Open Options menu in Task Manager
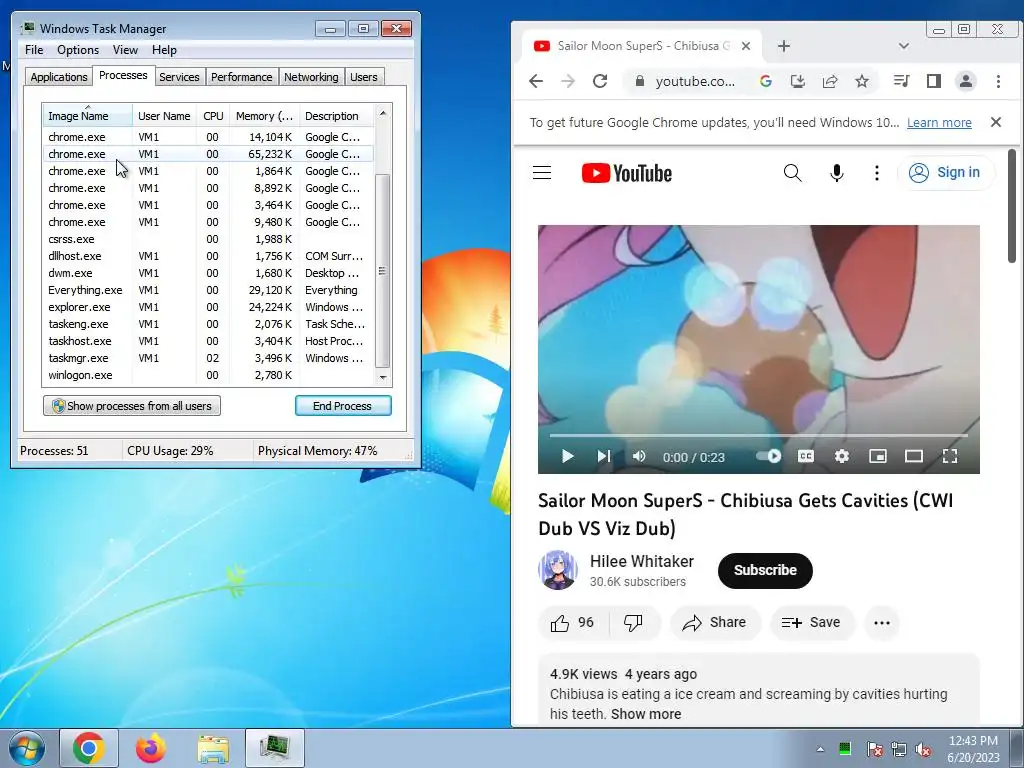This screenshot has height=768, width=1024. (x=78, y=50)
